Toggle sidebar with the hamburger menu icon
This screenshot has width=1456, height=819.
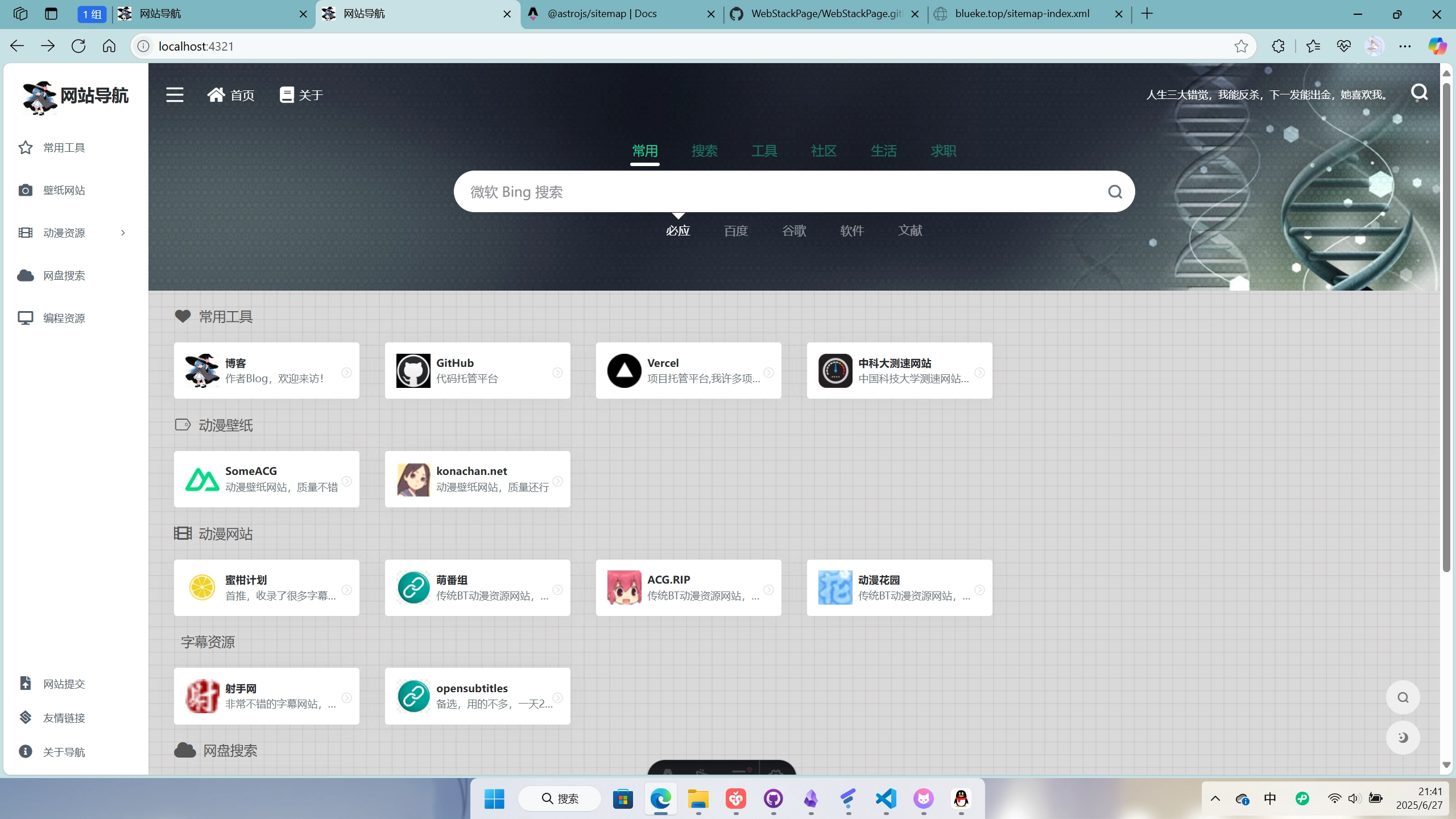(x=175, y=94)
